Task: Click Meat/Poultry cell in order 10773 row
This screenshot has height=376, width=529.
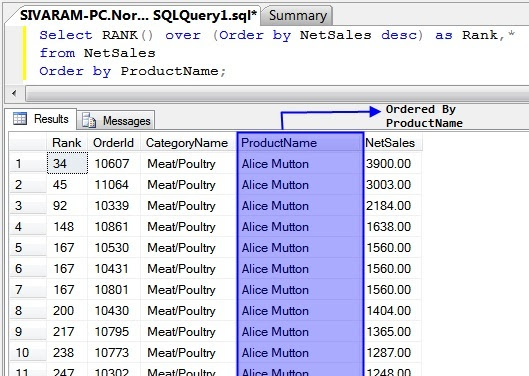Action: (x=188, y=353)
